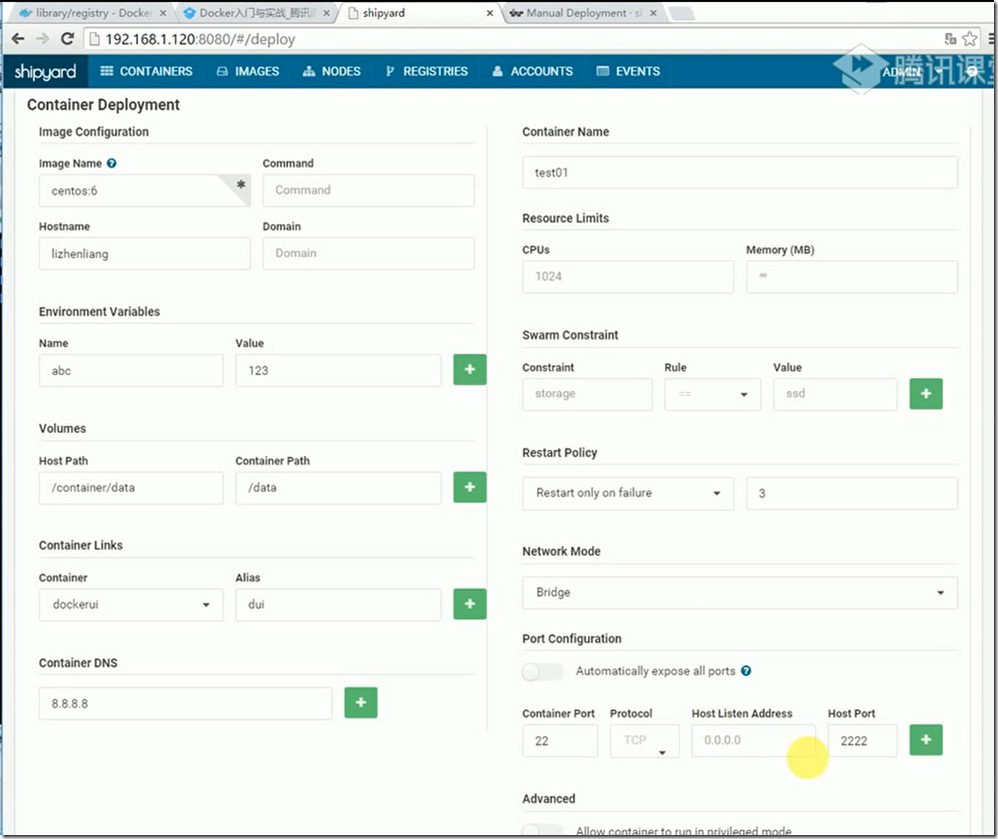Click the Container Port field with 22
Screen dimensions: 998x839
[560, 741]
